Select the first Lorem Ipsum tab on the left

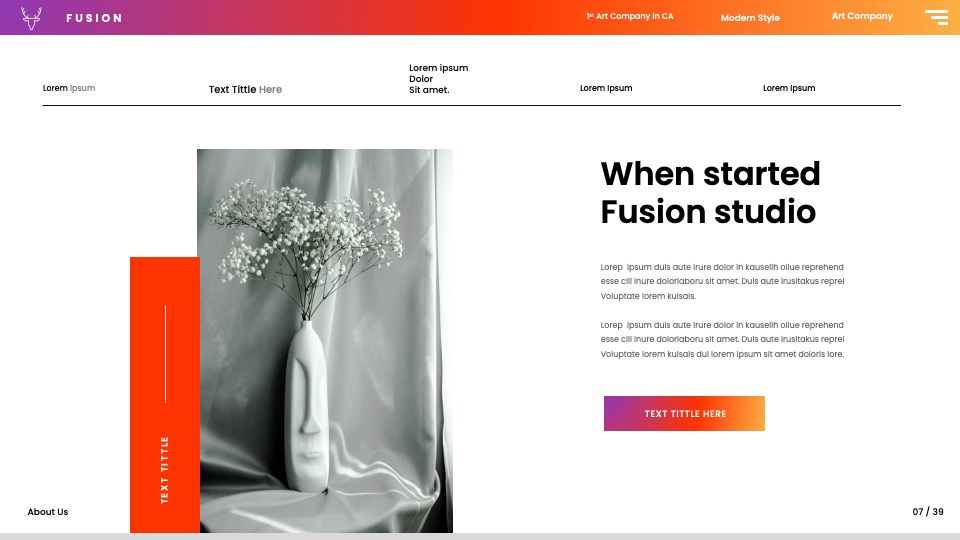click(69, 88)
